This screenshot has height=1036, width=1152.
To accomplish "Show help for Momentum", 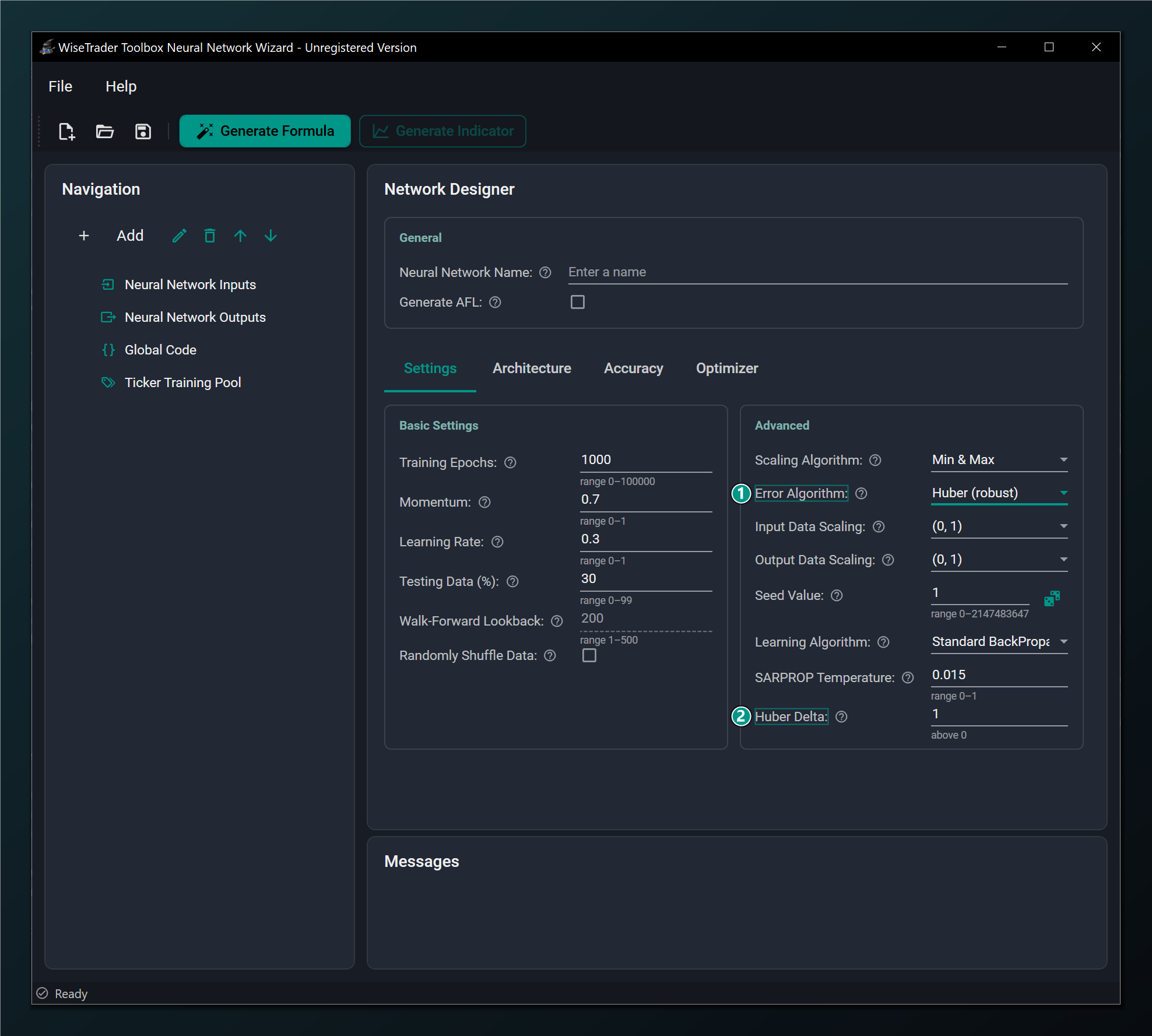I will (x=484, y=502).
